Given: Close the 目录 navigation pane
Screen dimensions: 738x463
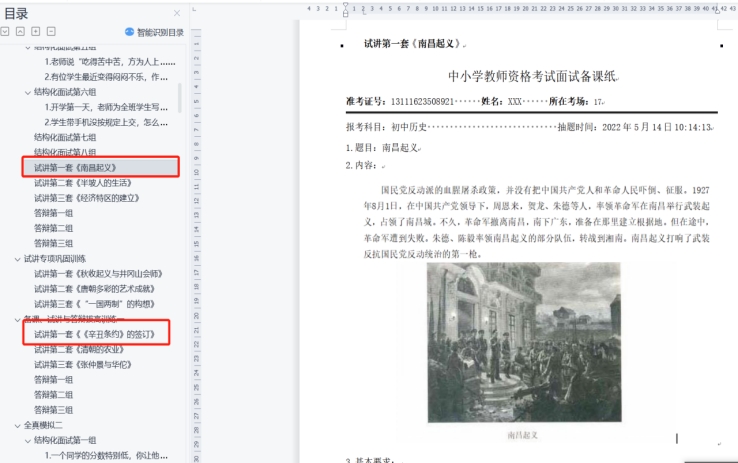Looking at the screenshot, I should [x=177, y=13].
